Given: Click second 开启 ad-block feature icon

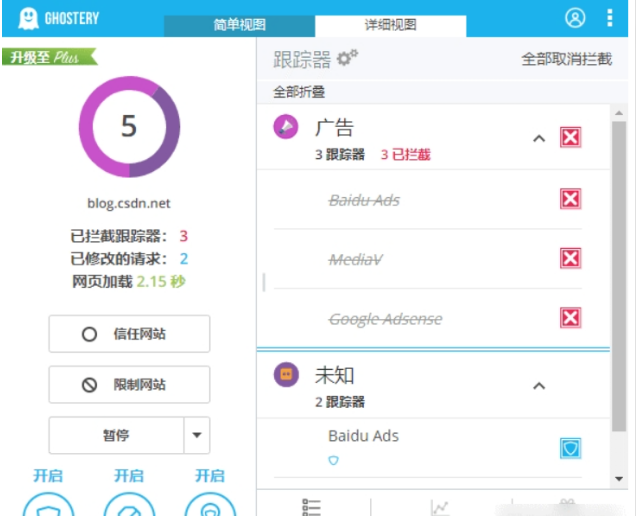Looking at the screenshot, I should coord(129,504).
